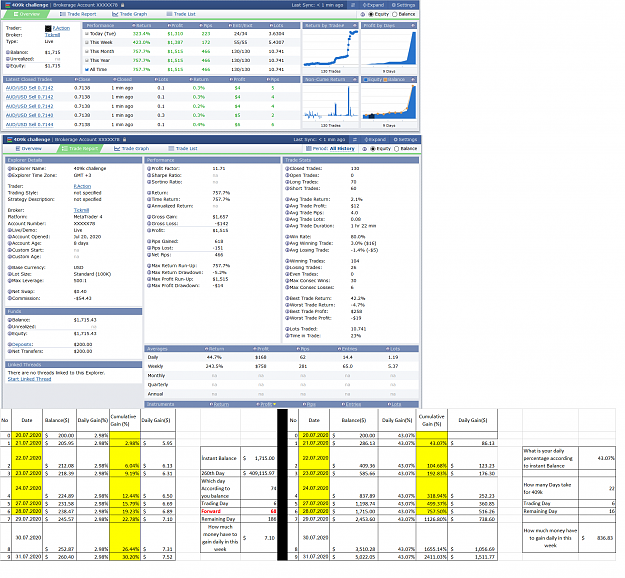
Task: Select the spreadsheet cell showing $ 409,115.97
Action: 259,473
